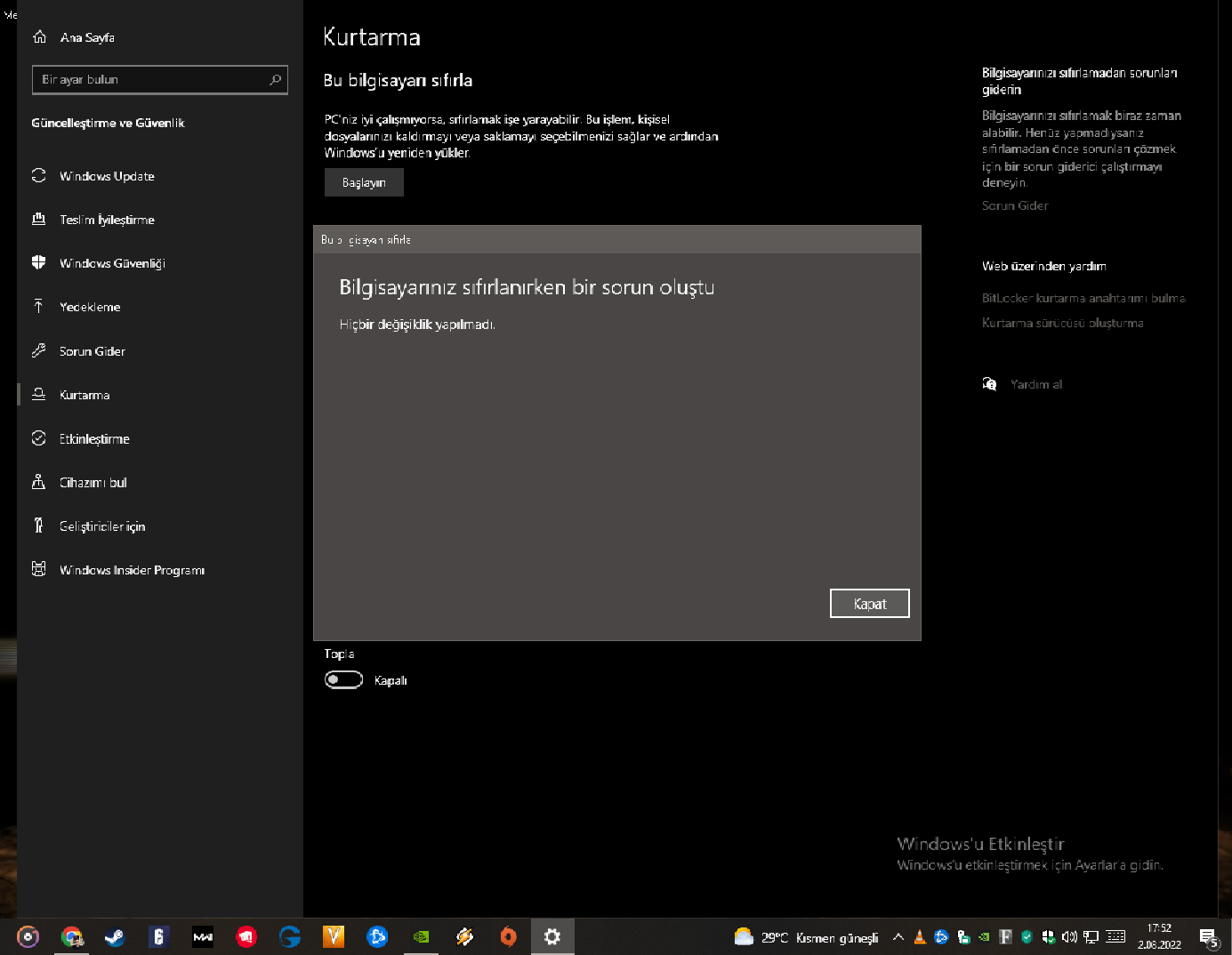This screenshot has width=1232, height=955.
Task: Click the volume speaker tray icon
Action: [1069, 937]
